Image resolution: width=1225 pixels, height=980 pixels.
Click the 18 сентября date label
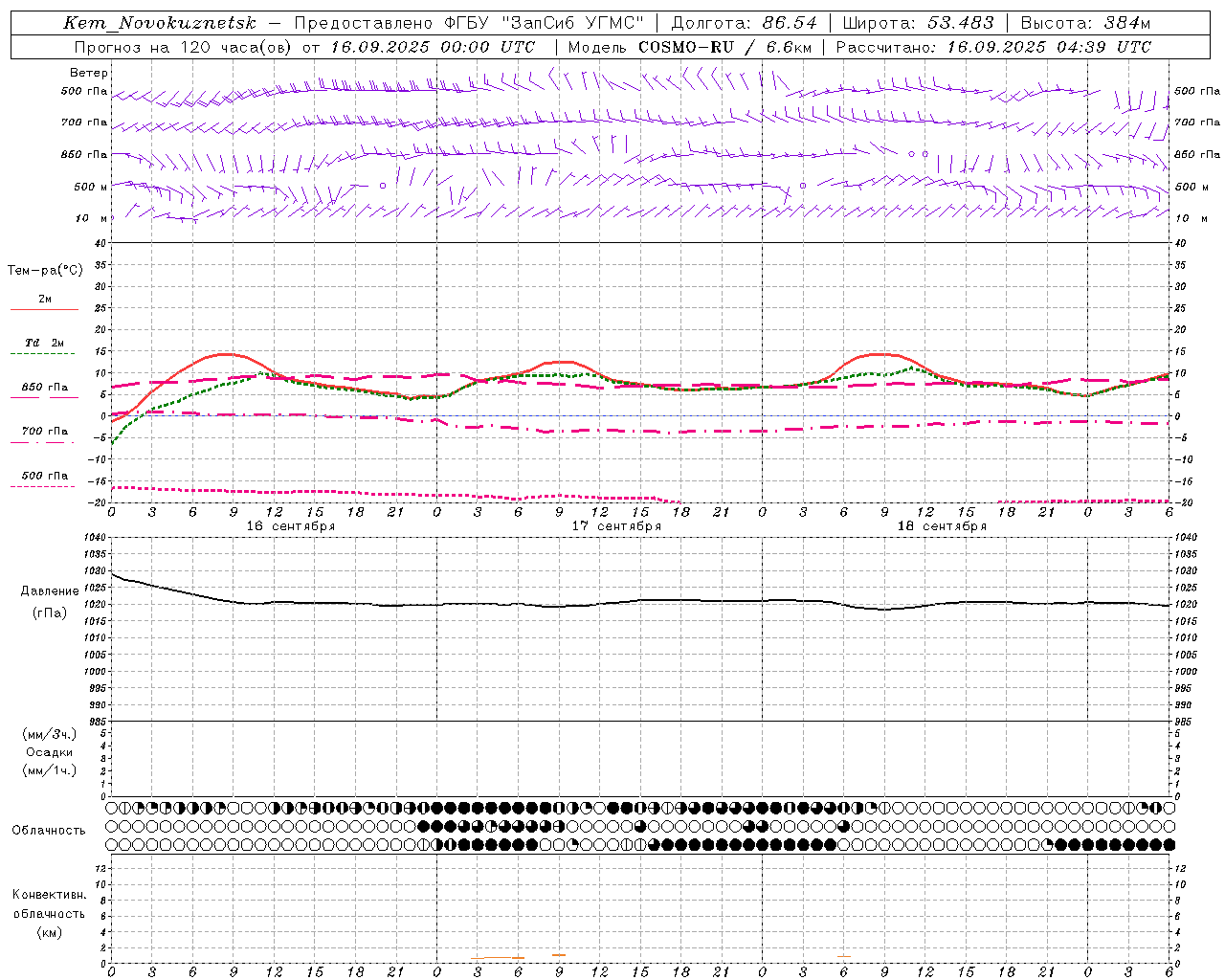[x=942, y=526]
